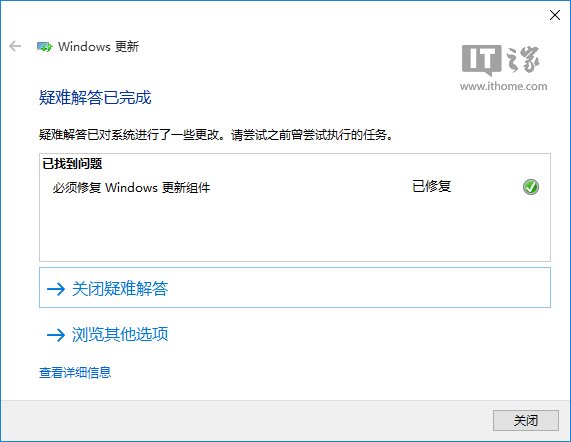Click the IT之家 logo watermark
Viewport: 571px width, 442px height.
point(501,59)
